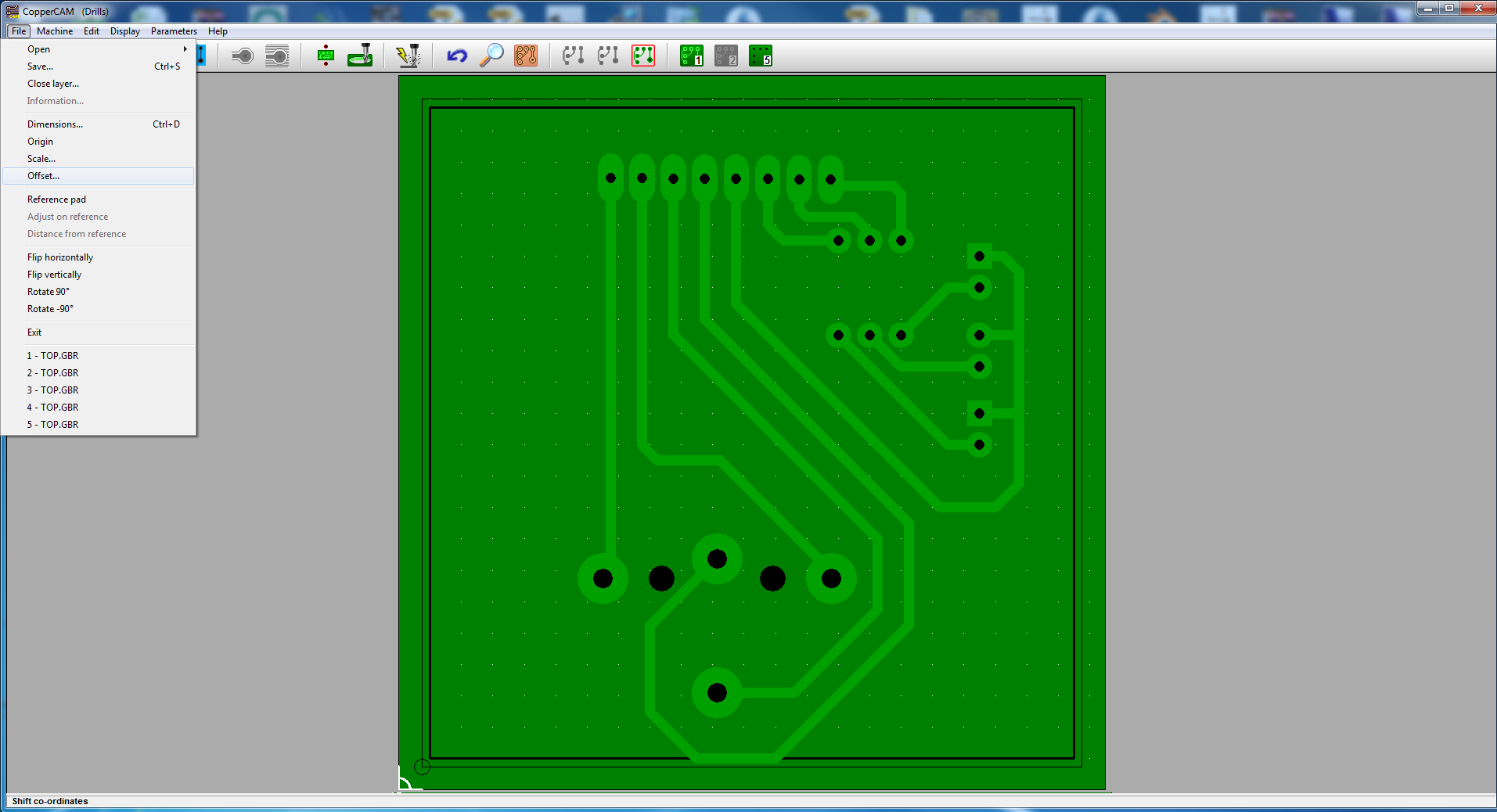Viewport: 1497px width, 812px height.
Task: Select the spark engraving simulation icon
Action: 408,56
